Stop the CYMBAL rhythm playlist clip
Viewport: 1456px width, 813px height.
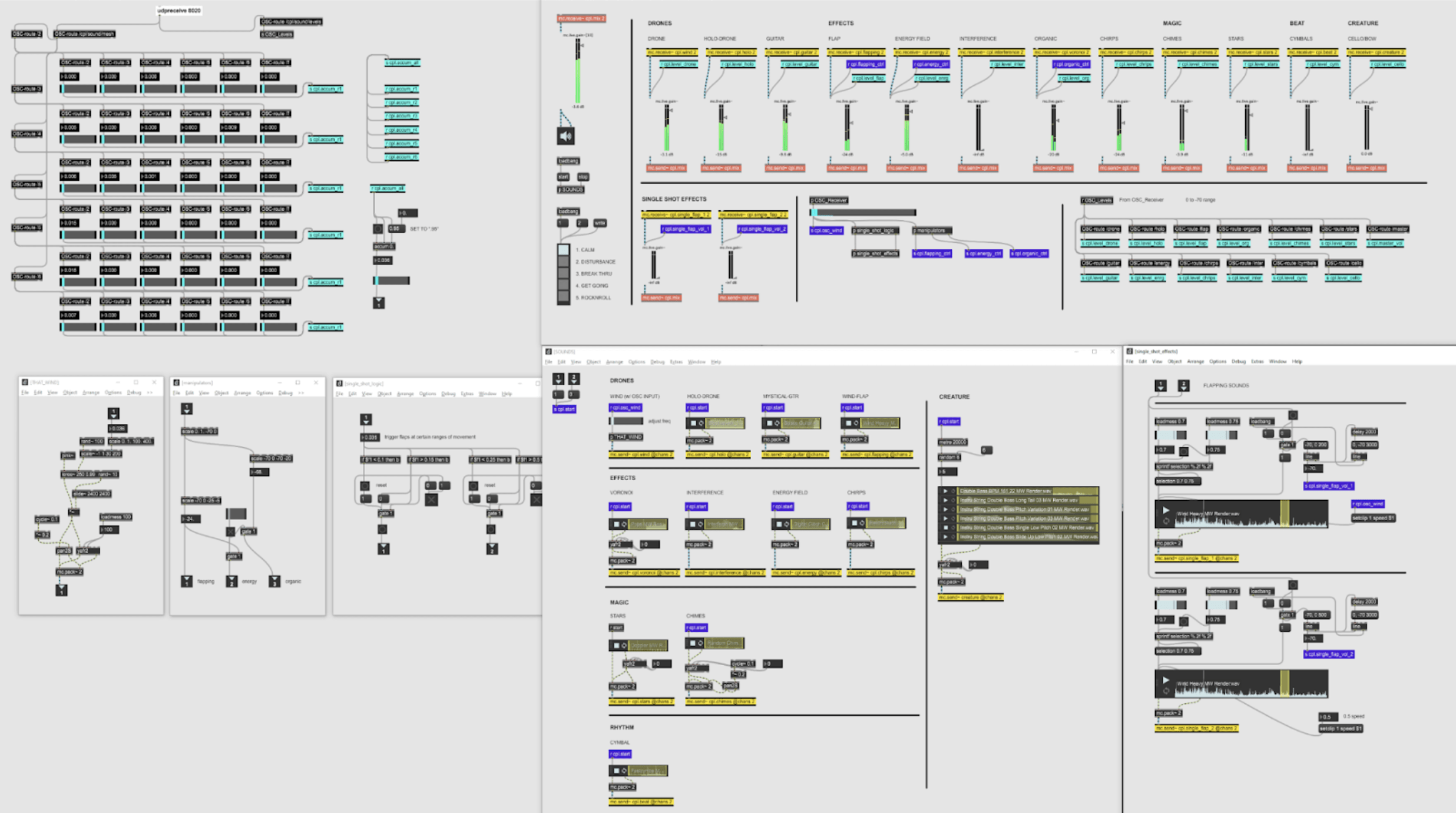pyautogui.click(x=617, y=771)
